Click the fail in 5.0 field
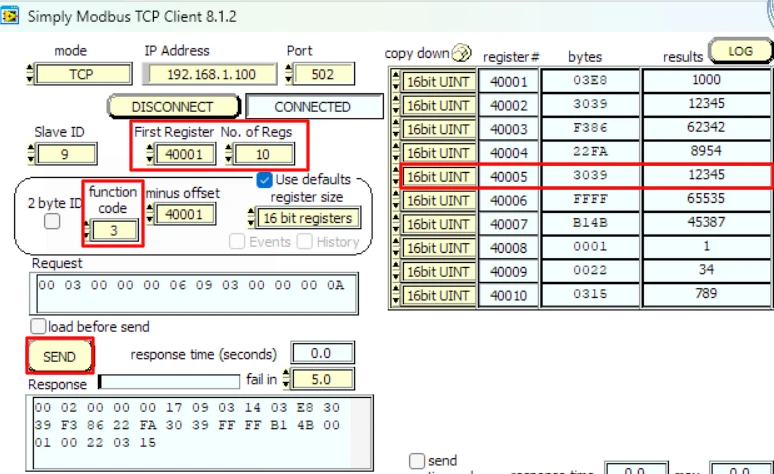This screenshot has height=474, width=774. (322, 379)
